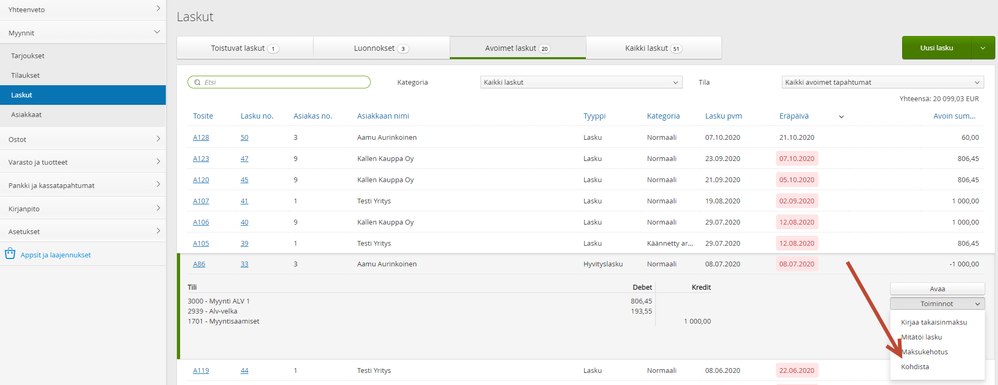
Task: Open voucher link A86
Action: click(199, 264)
